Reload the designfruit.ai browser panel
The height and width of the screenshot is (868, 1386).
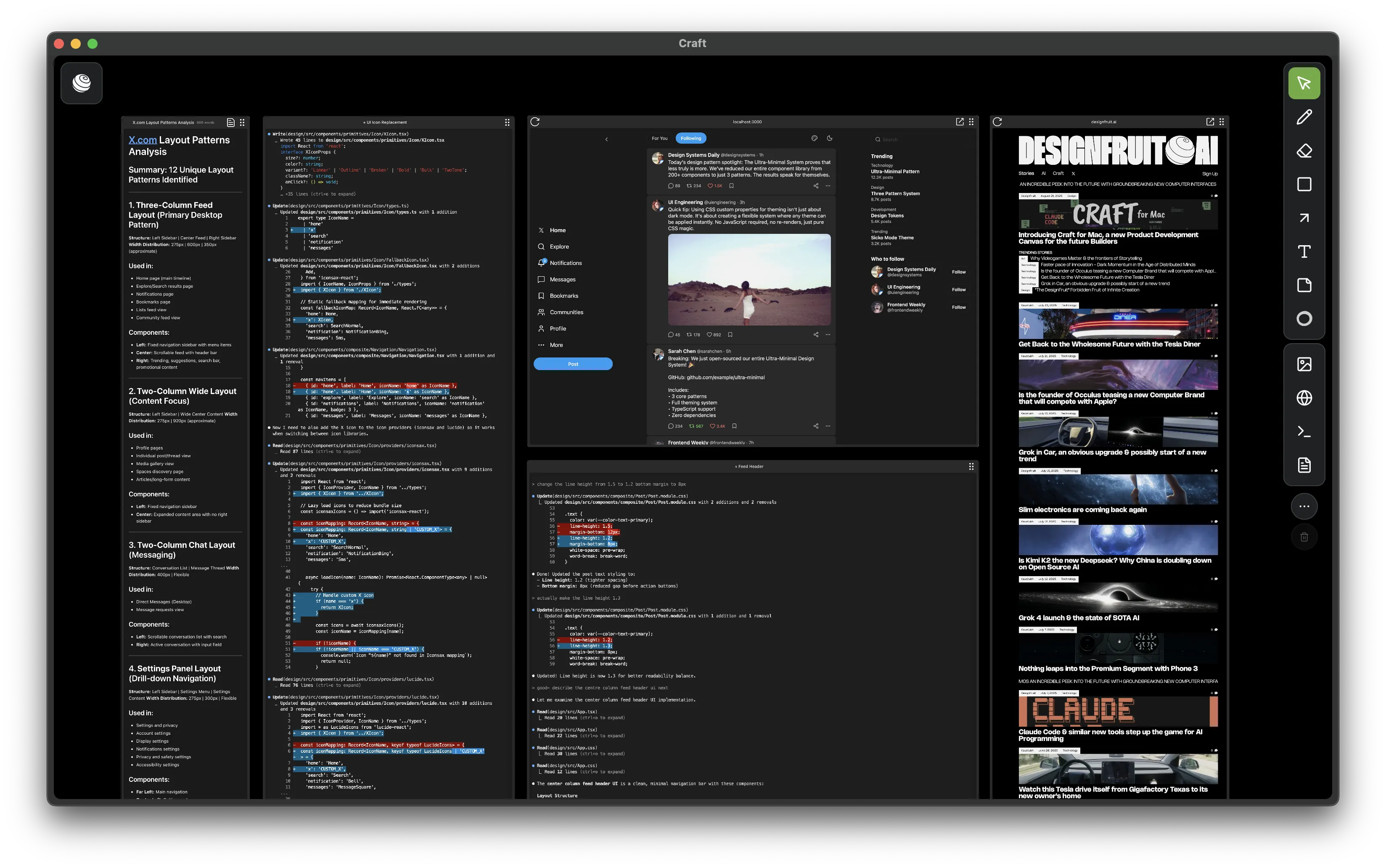tap(997, 122)
